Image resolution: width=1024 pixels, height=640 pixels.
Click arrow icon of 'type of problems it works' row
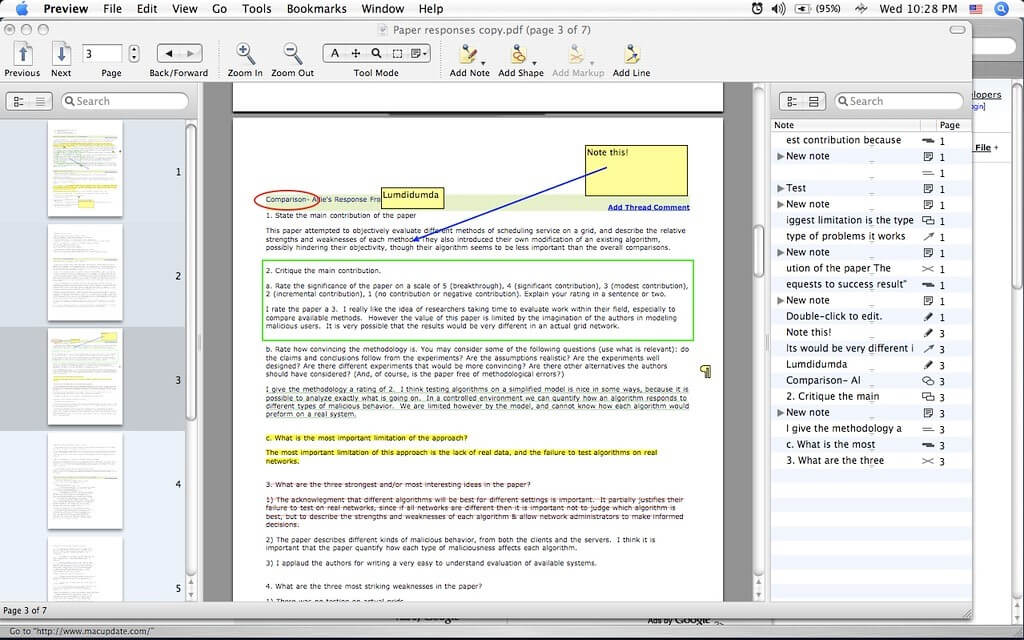tap(927, 236)
